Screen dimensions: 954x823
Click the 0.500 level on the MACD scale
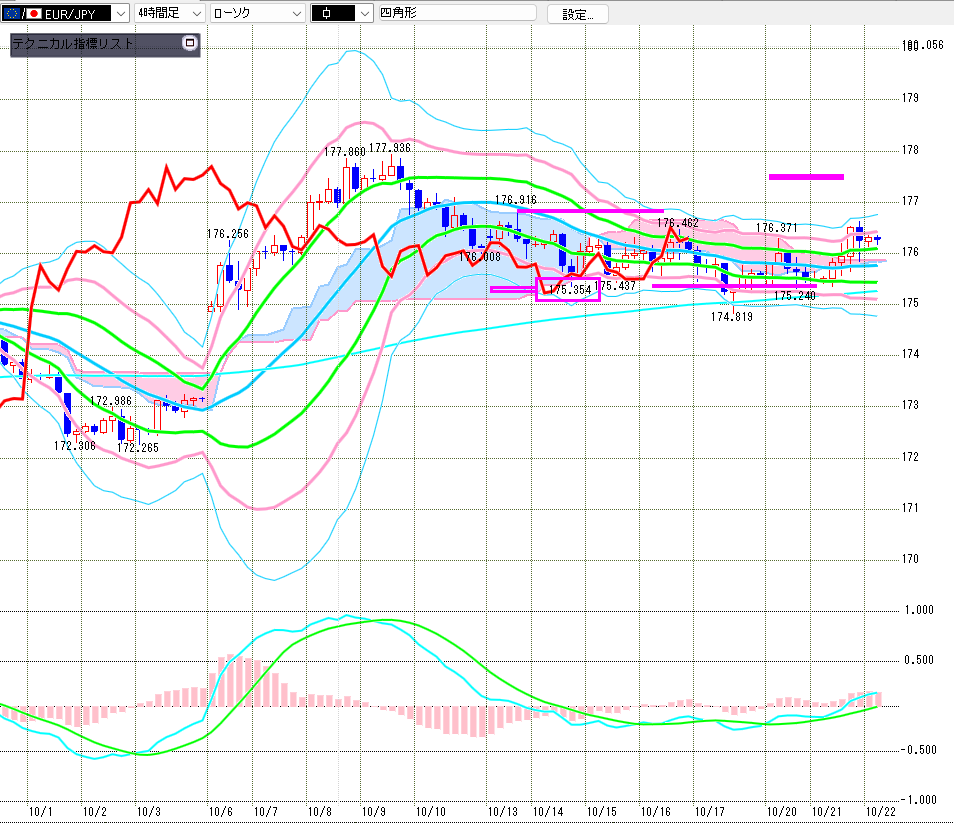coord(918,660)
